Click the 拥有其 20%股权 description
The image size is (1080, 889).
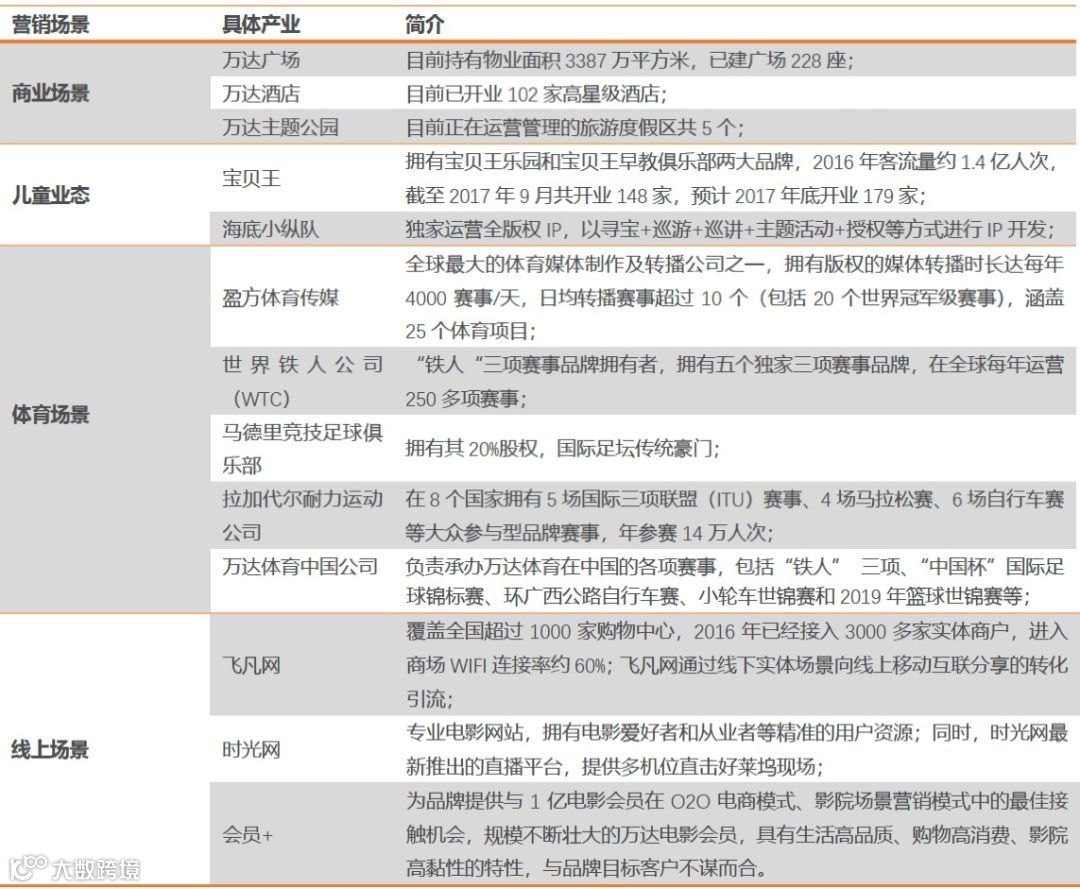click(562, 449)
